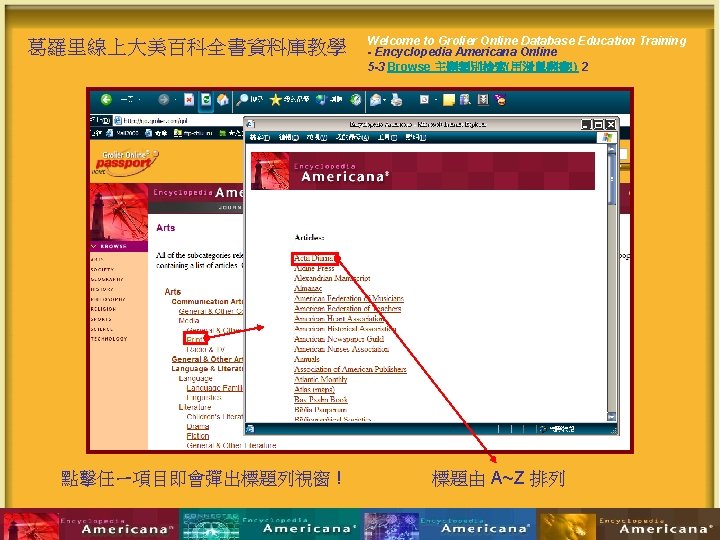Click the lighthouse image in popup Americana banner
Viewport: 720px width, 540px height.
(270, 171)
